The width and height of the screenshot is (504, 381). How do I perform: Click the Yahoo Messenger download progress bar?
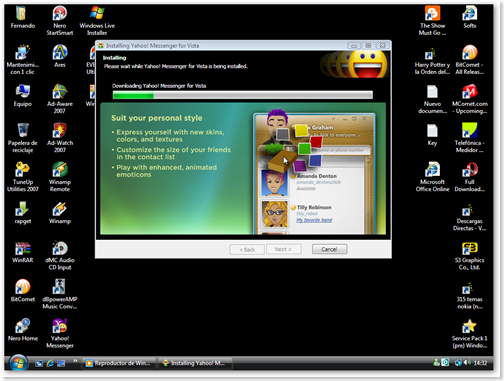tap(243, 95)
